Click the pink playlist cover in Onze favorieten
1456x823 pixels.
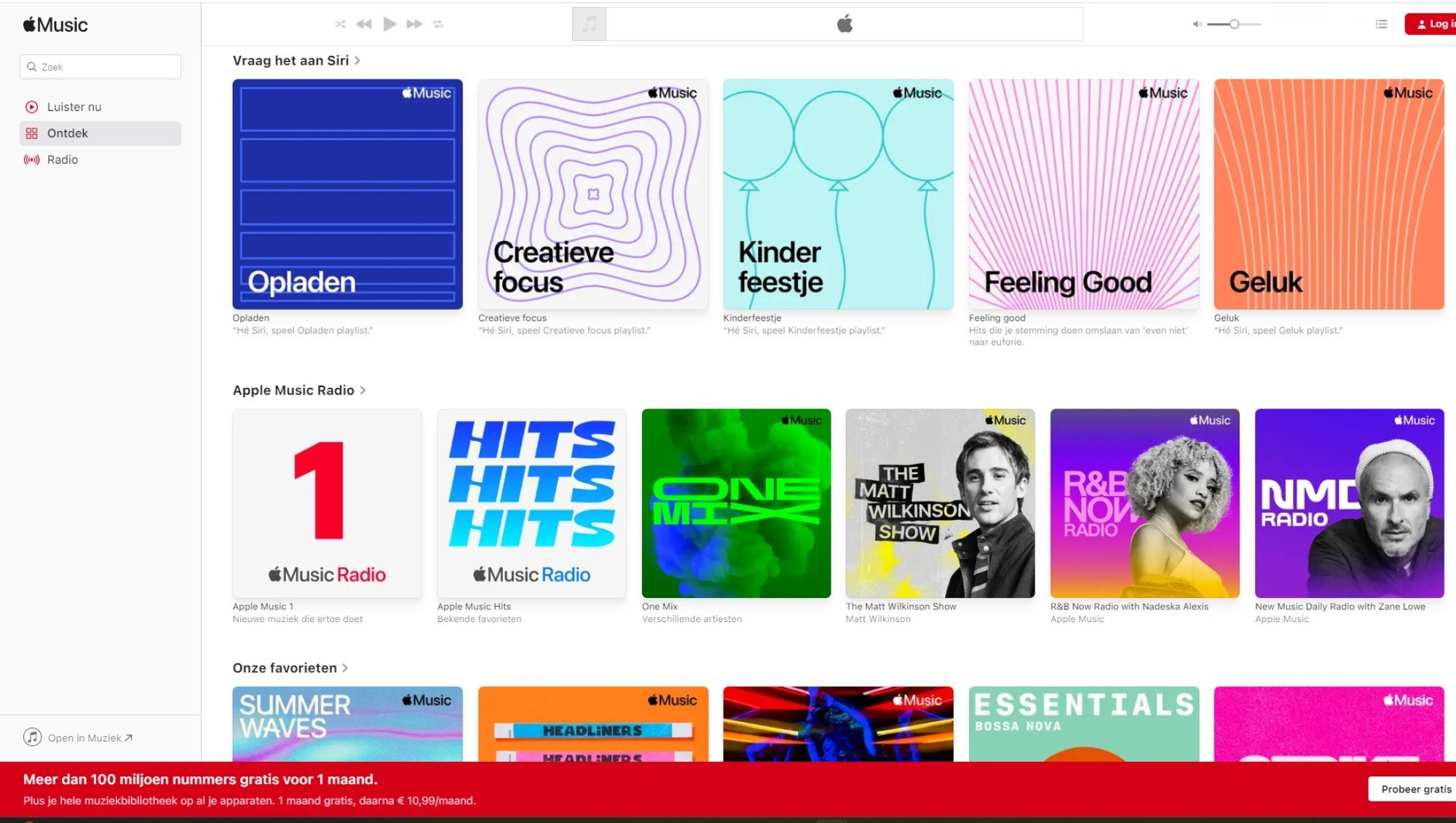(1329, 724)
